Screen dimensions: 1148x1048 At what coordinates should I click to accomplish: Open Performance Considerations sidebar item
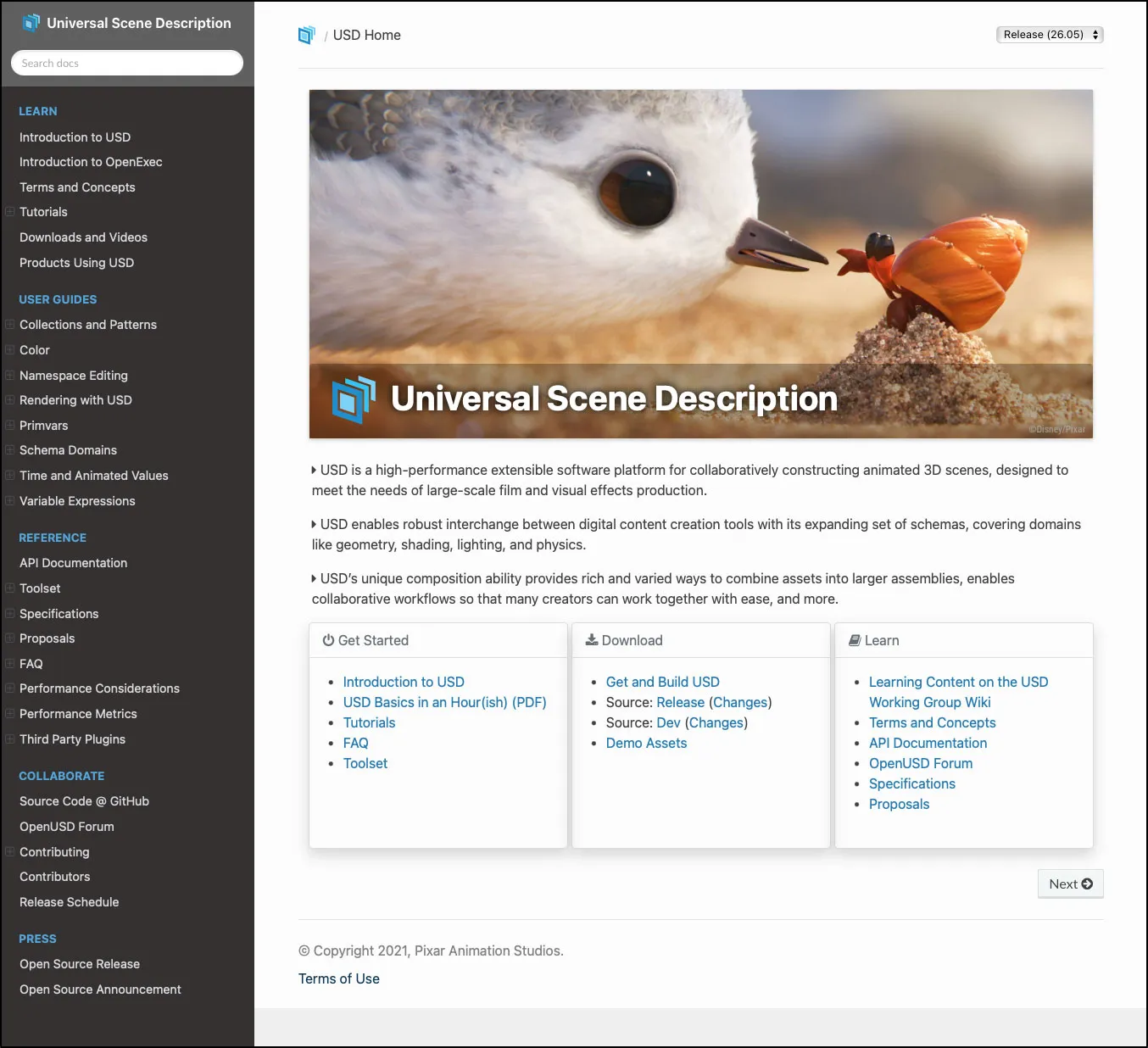99,688
